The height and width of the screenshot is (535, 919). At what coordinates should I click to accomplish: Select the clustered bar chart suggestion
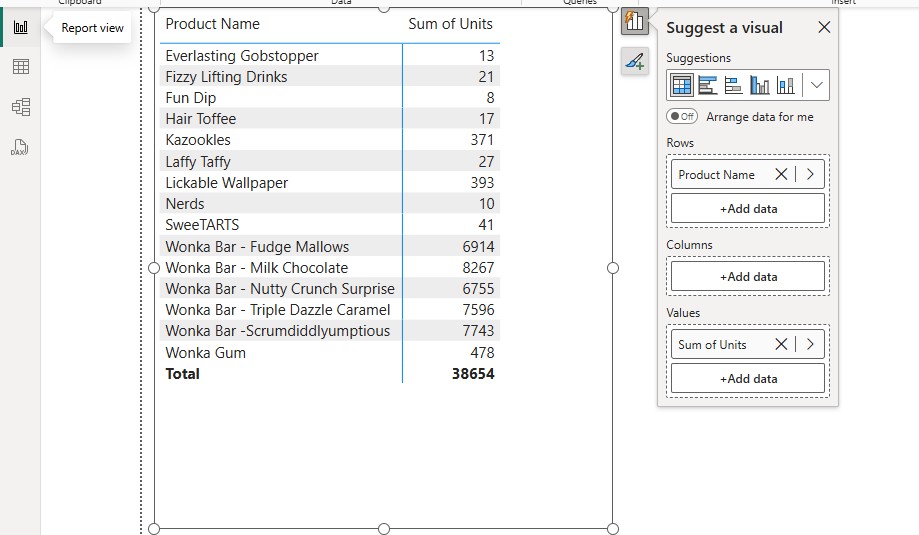coord(707,86)
